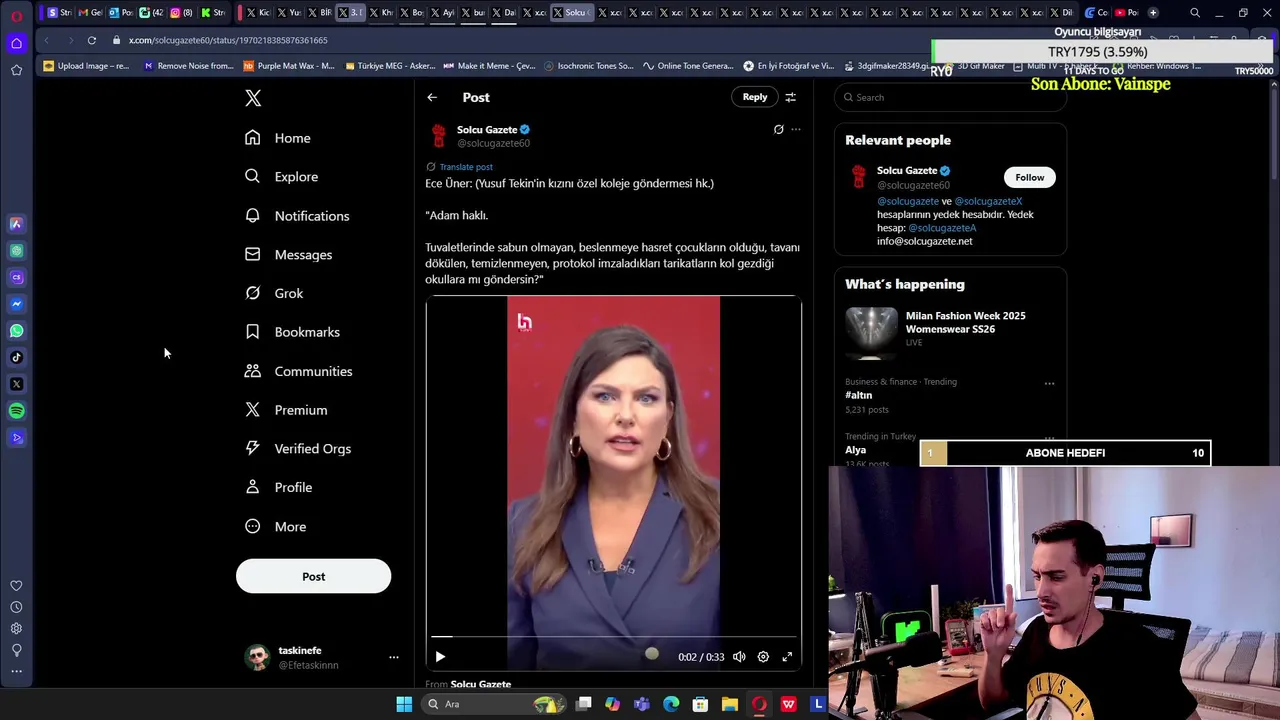The height and width of the screenshot is (720, 1280).
Task: Play the video
Action: pyautogui.click(x=440, y=657)
